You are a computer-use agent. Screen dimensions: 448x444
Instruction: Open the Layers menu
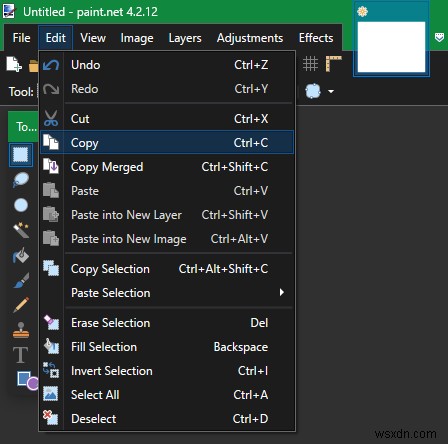[185, 38]
